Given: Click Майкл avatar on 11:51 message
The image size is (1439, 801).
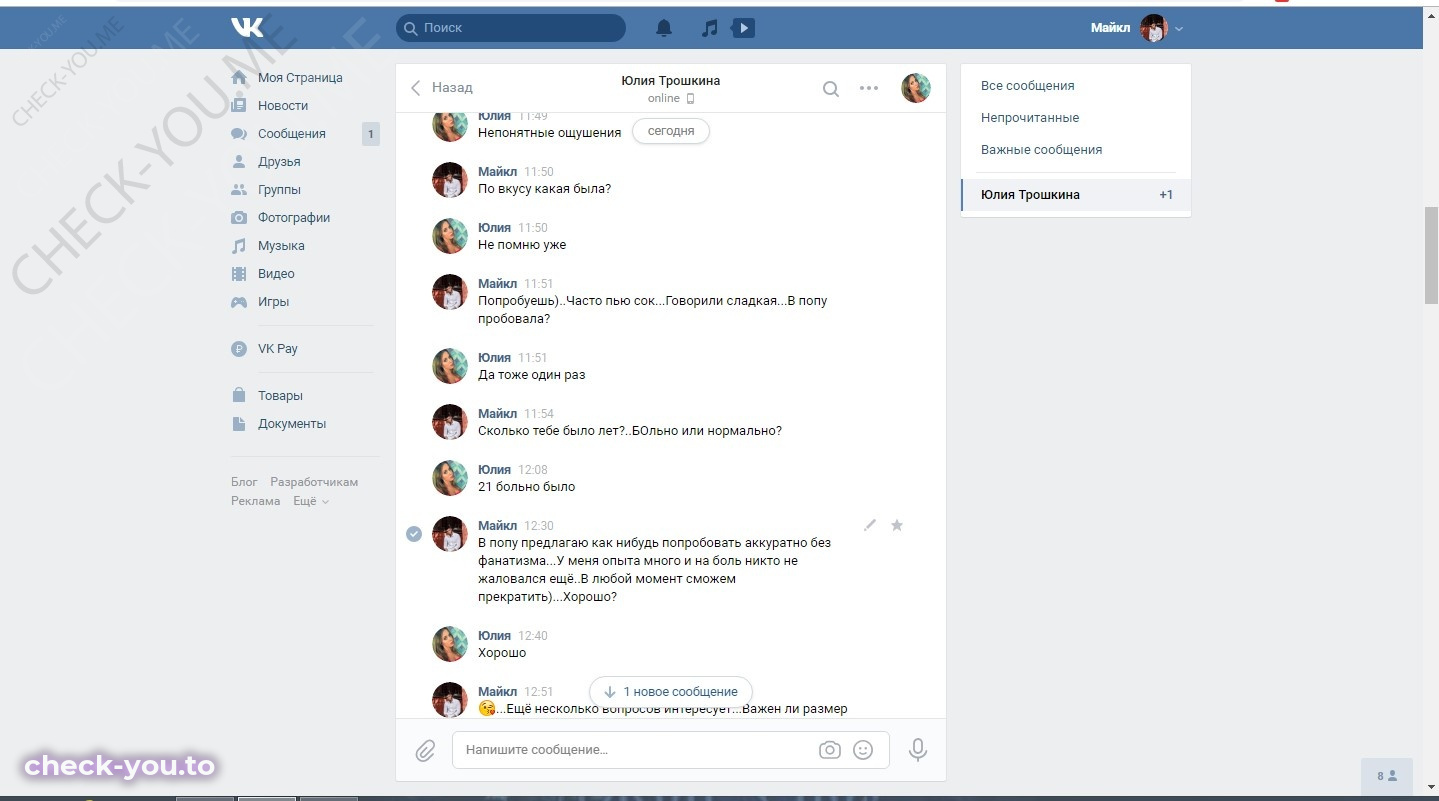Looking at the screenshot, I should [450, 292].
